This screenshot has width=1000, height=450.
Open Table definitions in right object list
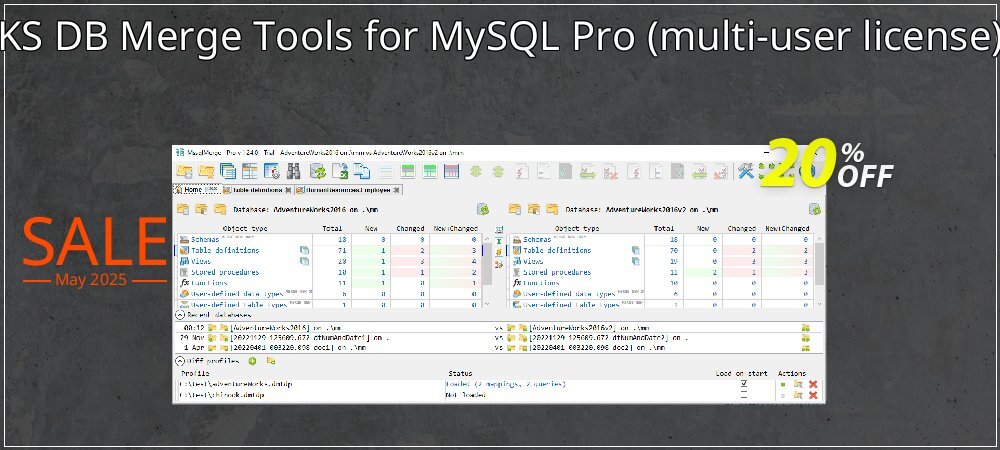coord(557,250)
